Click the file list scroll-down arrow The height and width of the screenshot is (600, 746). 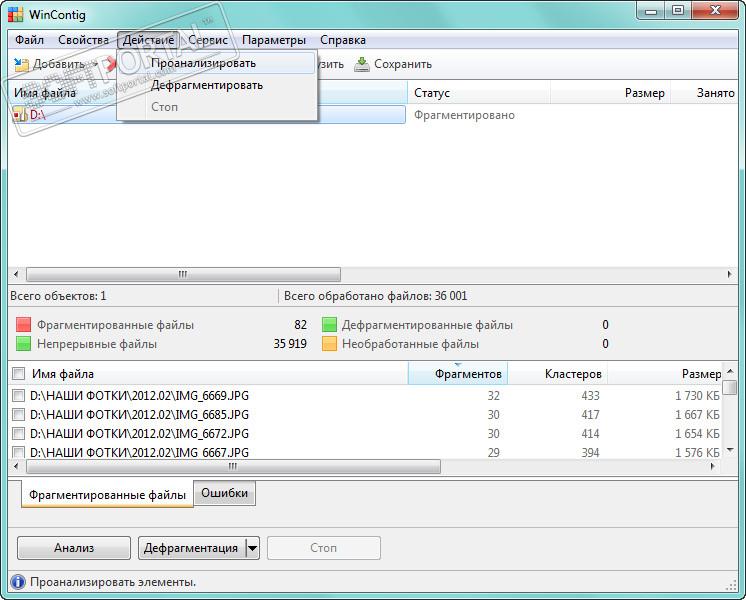pyautogui.click(x=730, y=450)
